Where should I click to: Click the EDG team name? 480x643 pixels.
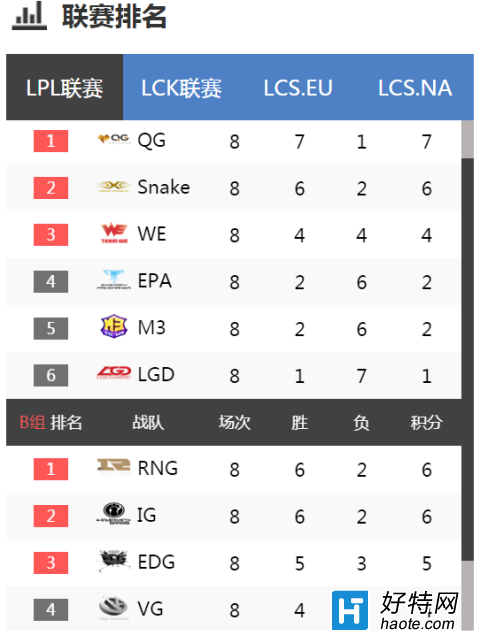pyautogui.click(x=156, y=562)
